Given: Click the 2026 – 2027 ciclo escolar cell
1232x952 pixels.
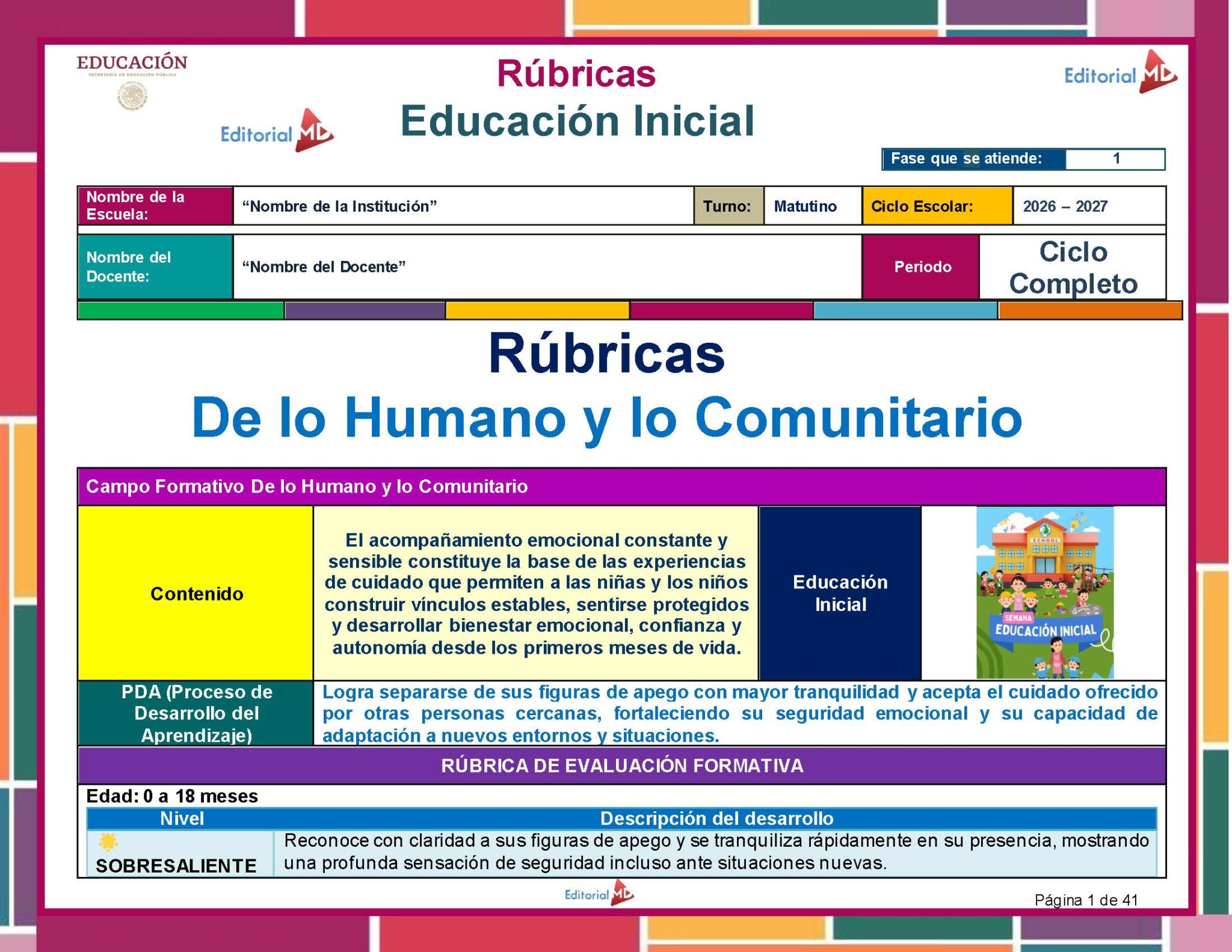Looking at the screenshot, I should pyautogui.click(x=1088, y=206).
